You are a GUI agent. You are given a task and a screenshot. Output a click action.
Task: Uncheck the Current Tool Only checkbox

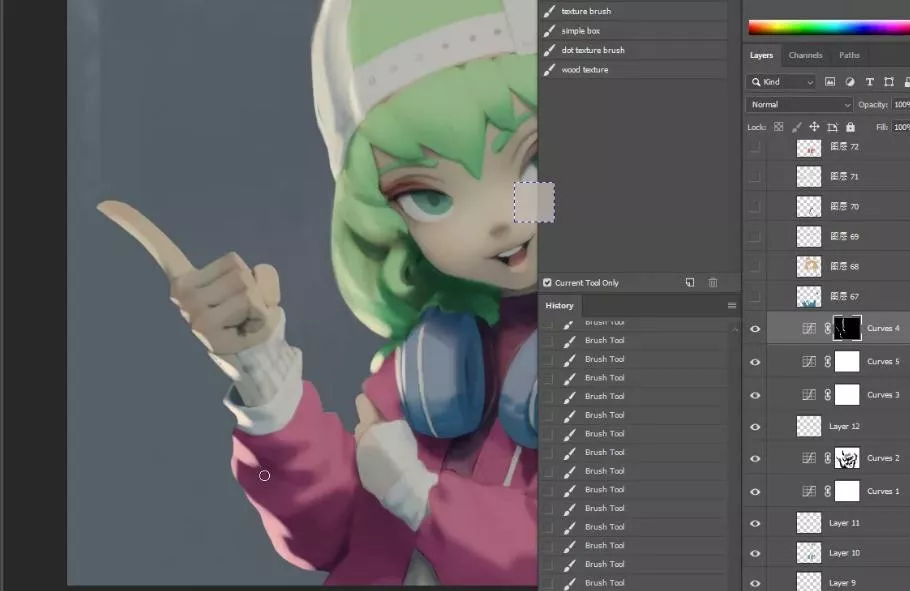click(547, 283)
